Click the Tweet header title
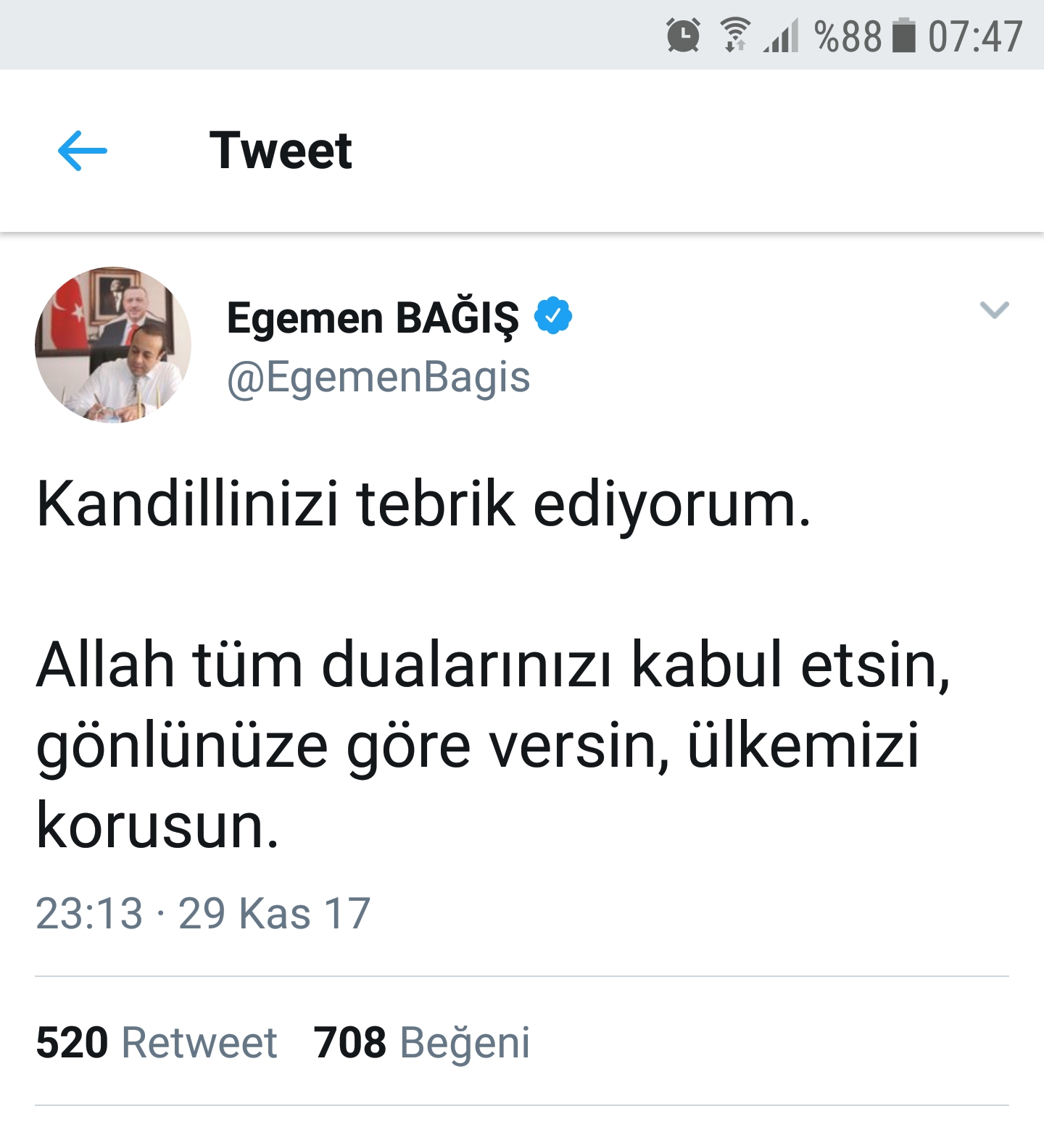This screenshot has width=1044, height=1148. pos(281,151)
